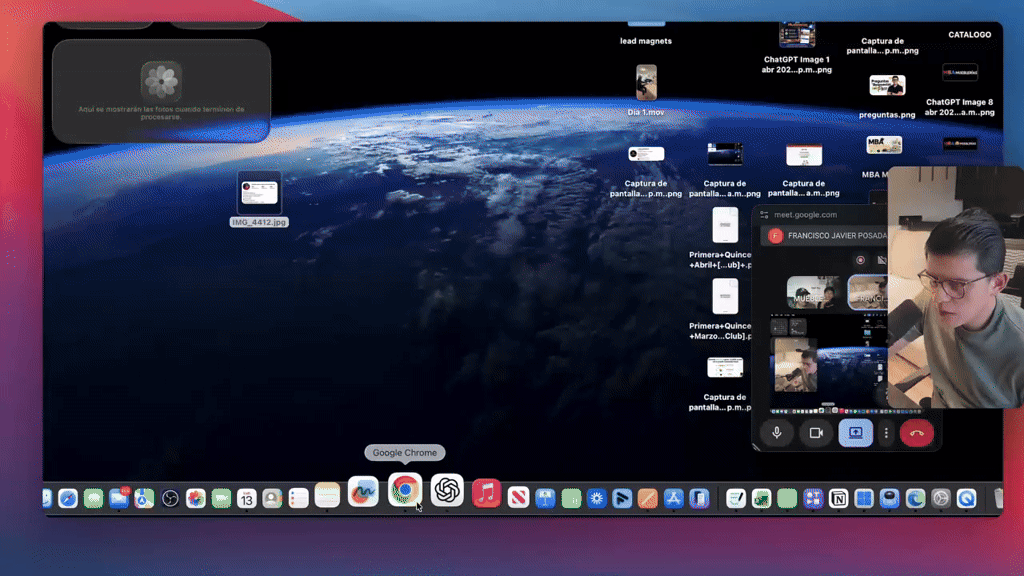Select the Dia 1.mov desktop file
This screenshot has height=576, width=1024.
pyautogui.click(x=646, y=90)
